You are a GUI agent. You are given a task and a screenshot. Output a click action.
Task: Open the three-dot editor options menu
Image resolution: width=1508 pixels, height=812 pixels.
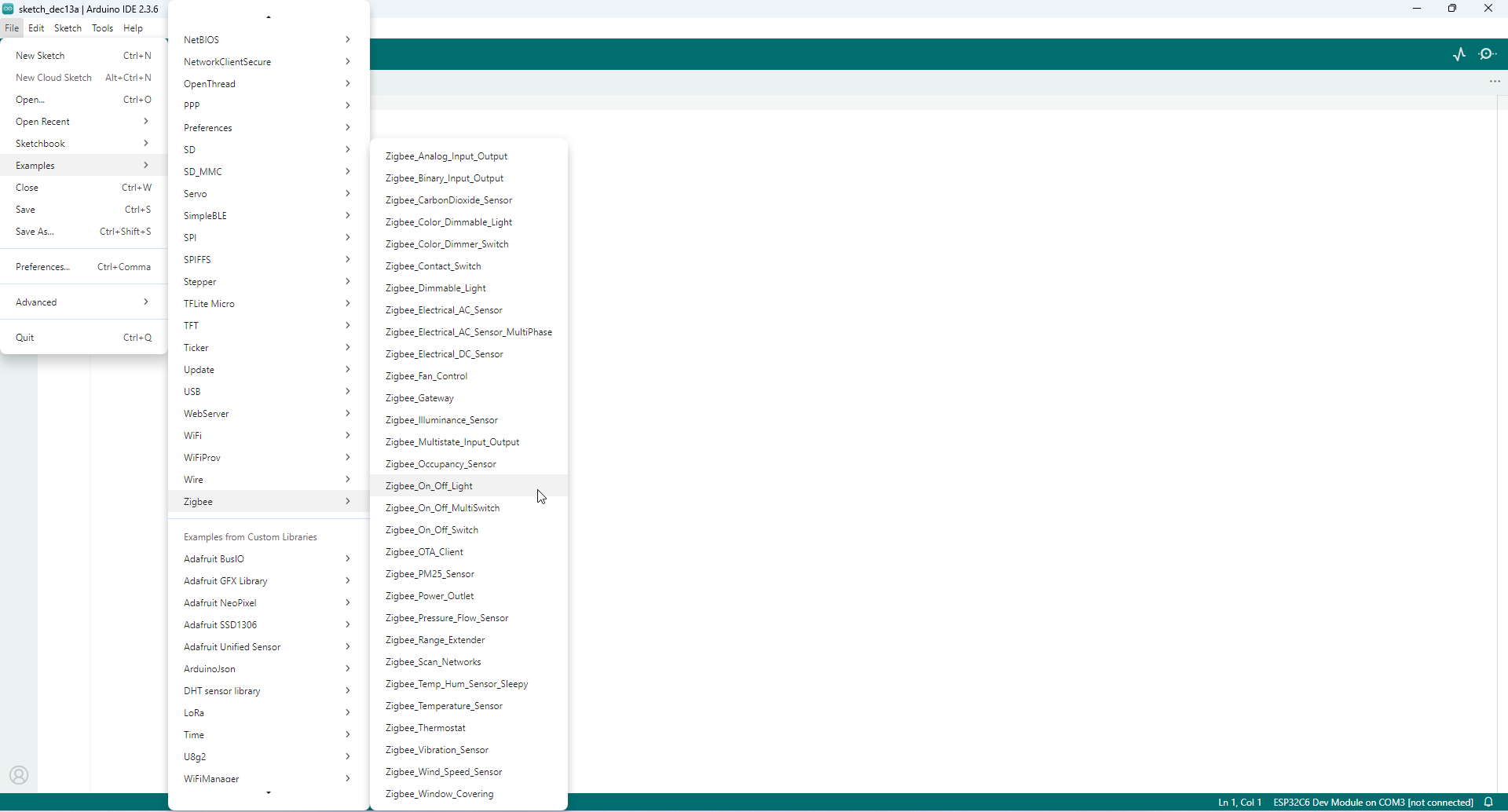[x=1495, y=82]
